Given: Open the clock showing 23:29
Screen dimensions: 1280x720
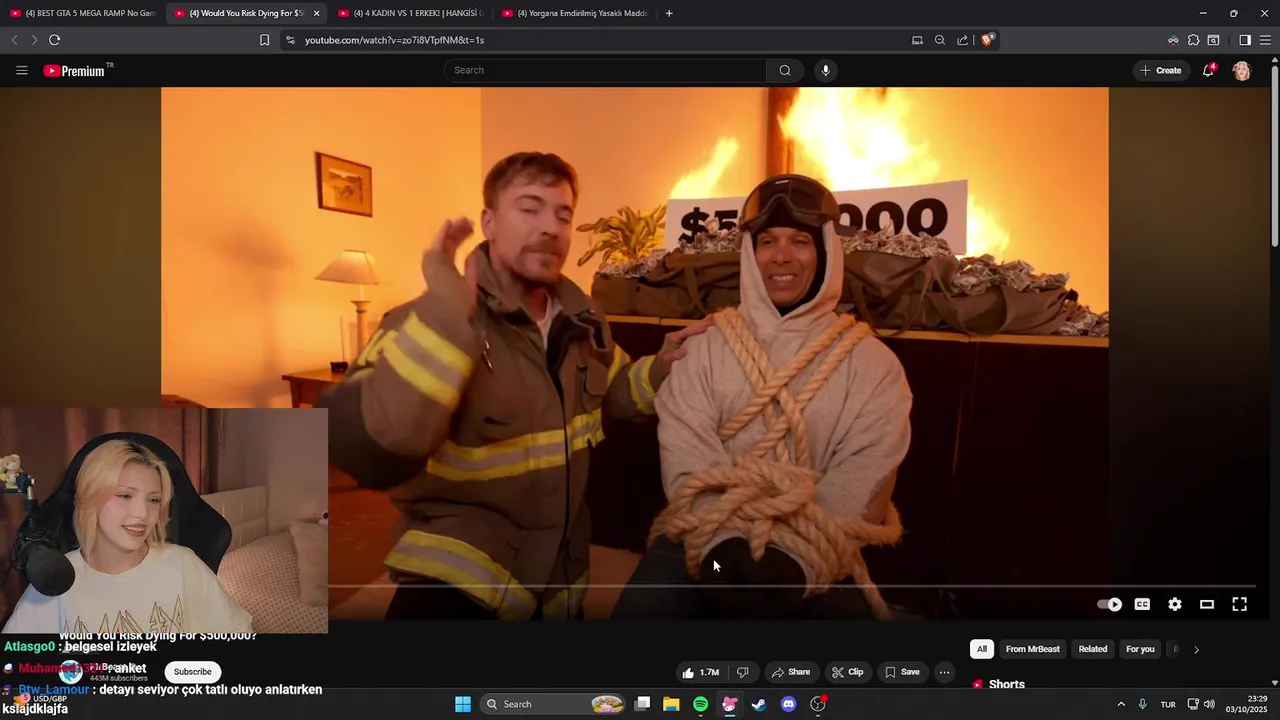Looking at the screenshot, I should [x=1247, y=704].
